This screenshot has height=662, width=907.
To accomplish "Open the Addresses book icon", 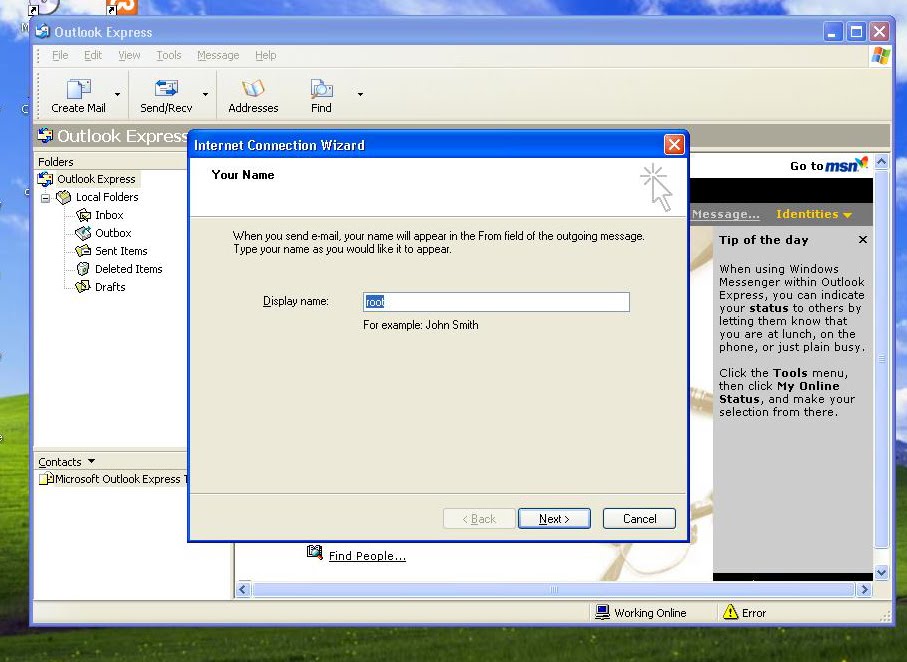I will click(253, 89).
